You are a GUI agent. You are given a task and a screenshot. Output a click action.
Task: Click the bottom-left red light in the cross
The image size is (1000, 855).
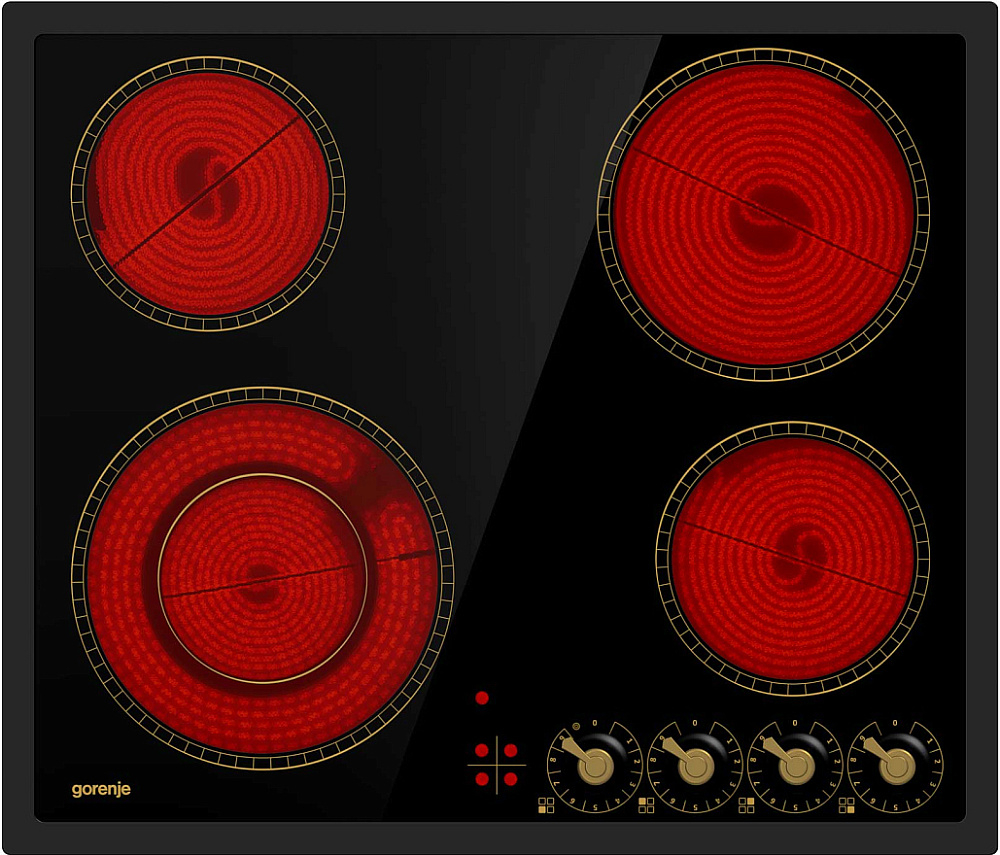[482, 779]
